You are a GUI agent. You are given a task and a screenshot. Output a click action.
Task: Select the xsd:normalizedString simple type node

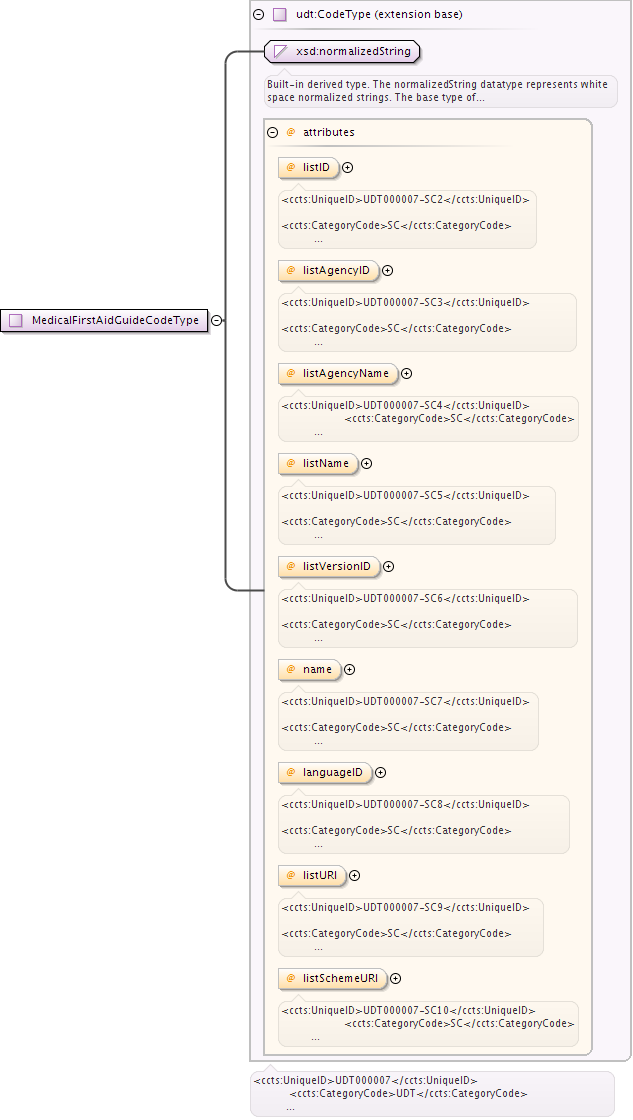pyautogui.click(x=342, y=51)
